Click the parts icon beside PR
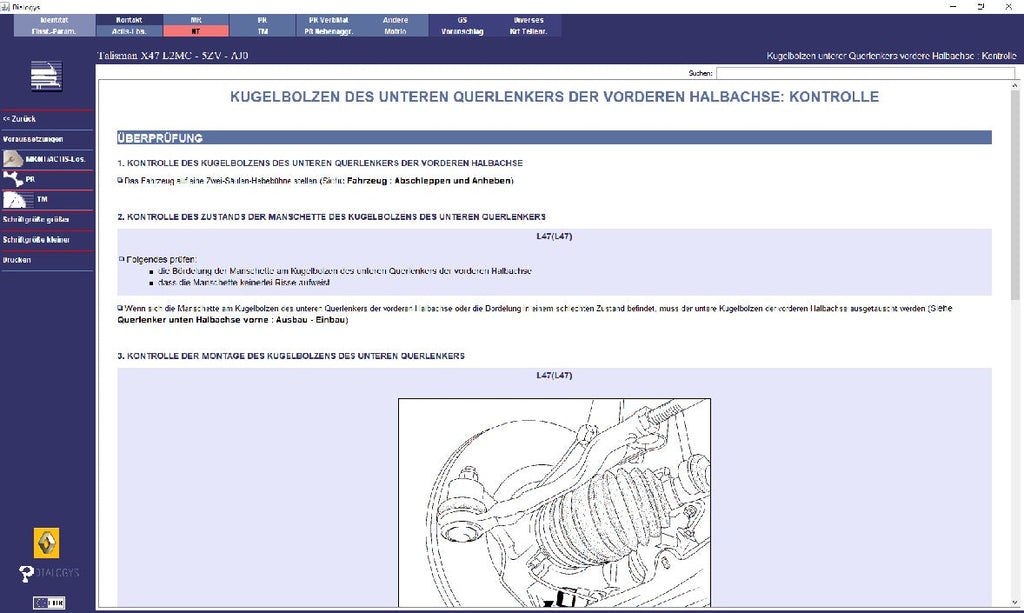 [12, 179]
